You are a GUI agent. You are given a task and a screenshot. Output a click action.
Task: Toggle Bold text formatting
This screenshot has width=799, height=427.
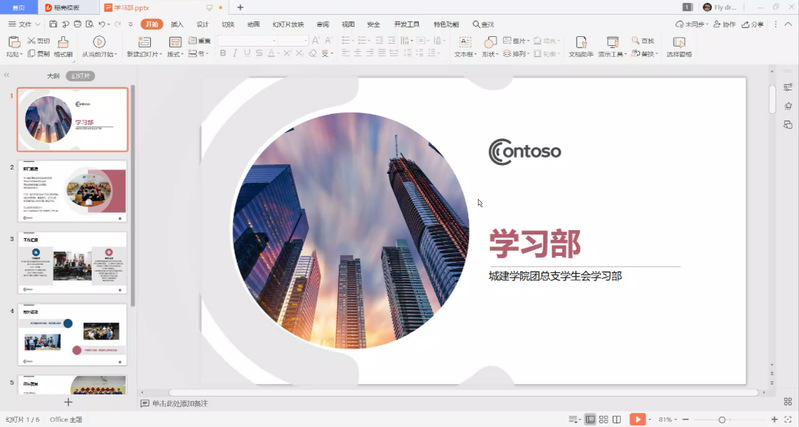222,53
